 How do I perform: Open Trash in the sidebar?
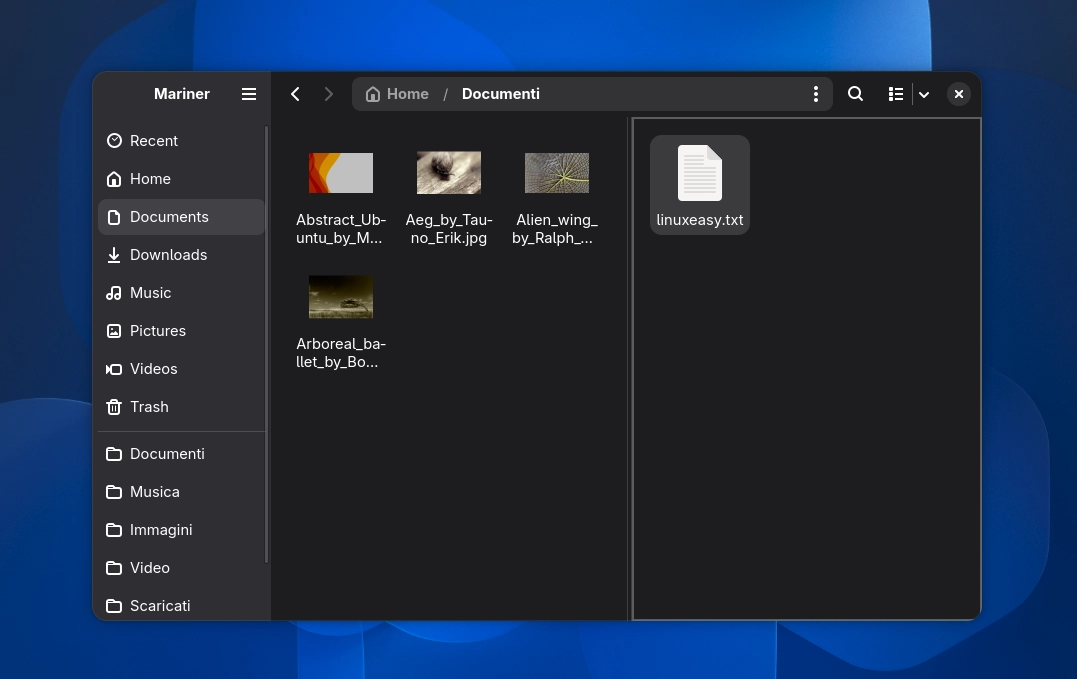click(181, 407)
